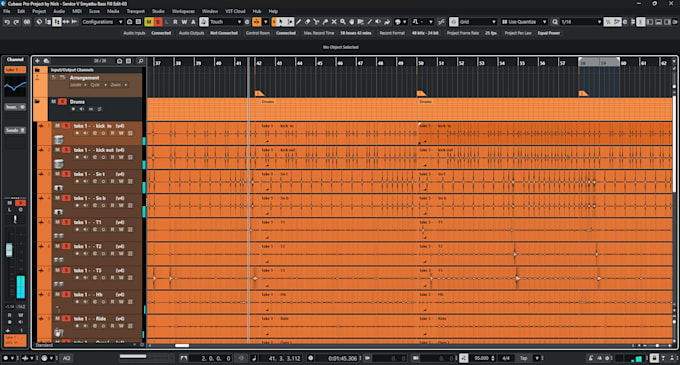Toggle global Read automation R button

(175, 22)
